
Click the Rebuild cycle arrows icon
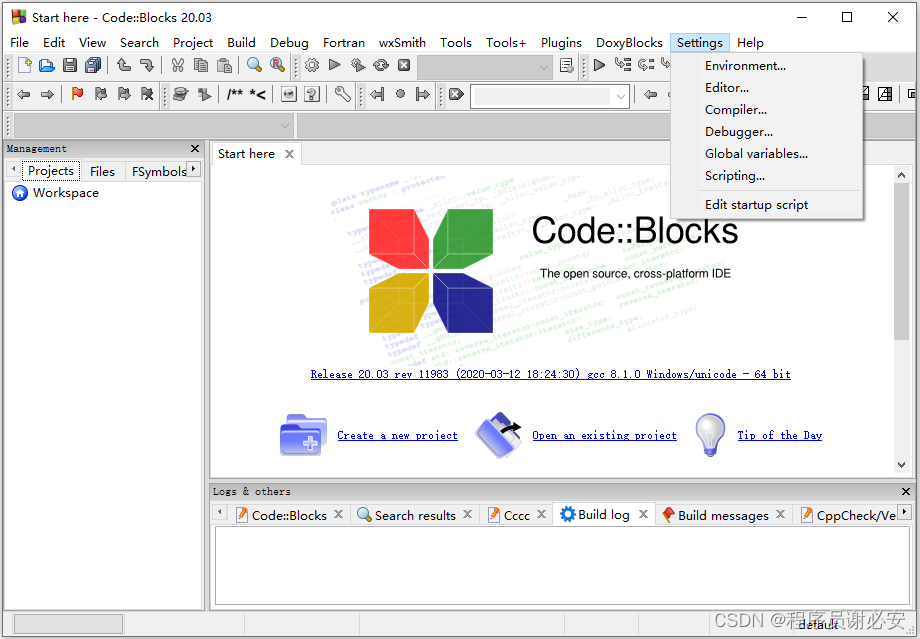pyautogui.click(x=381, y=65)
